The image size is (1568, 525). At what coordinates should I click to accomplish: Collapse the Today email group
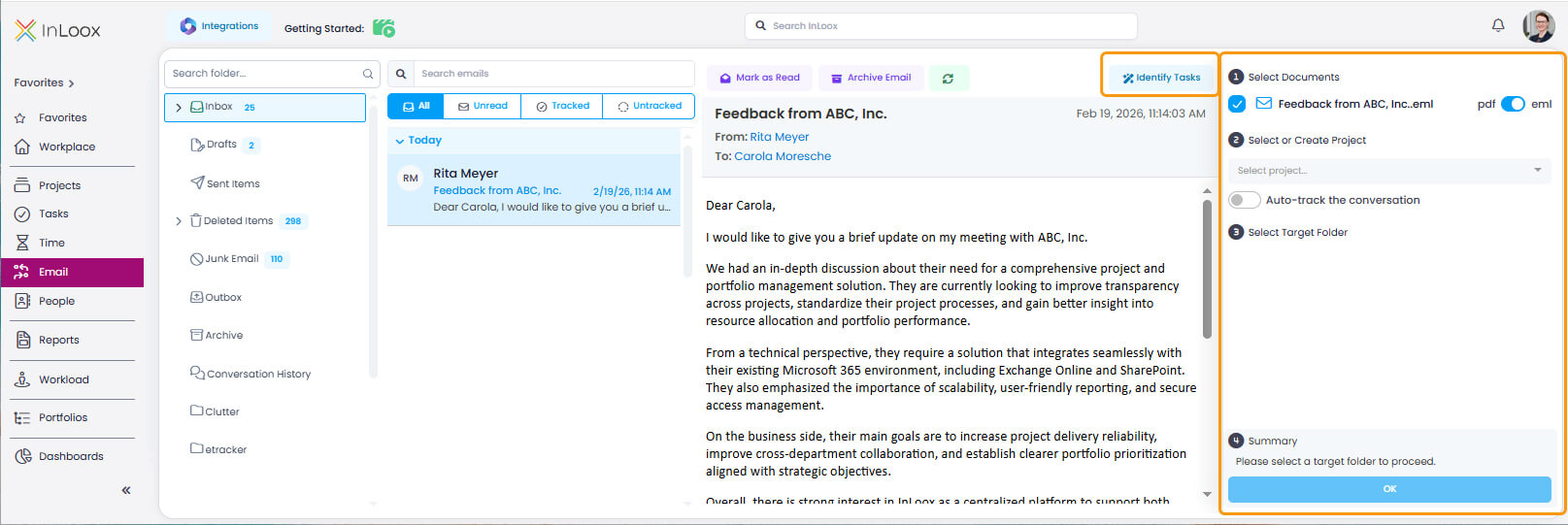point(400,141)
